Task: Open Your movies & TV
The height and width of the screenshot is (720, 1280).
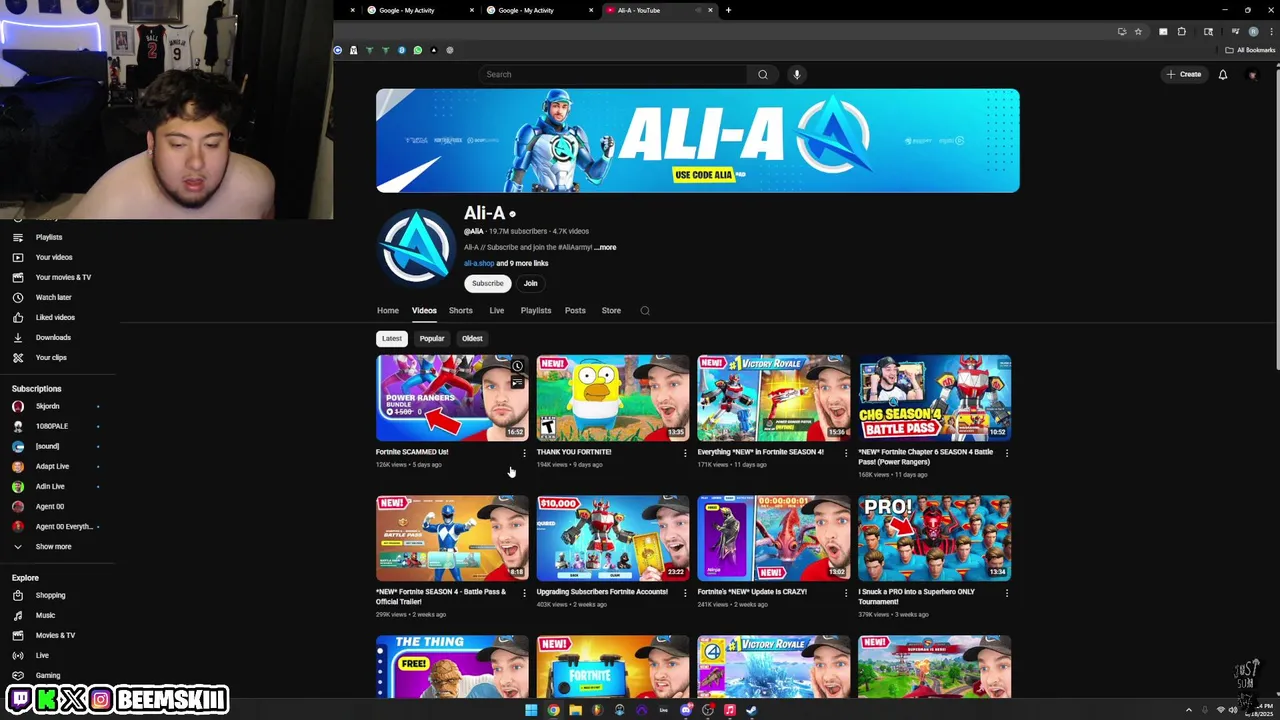Action: point(62,277)
